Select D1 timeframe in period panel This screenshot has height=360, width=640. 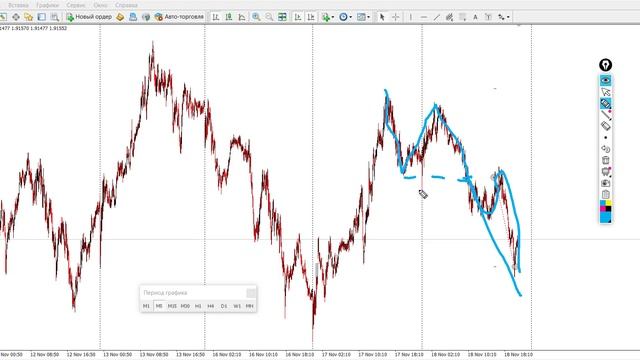click(x=224, y=306)
